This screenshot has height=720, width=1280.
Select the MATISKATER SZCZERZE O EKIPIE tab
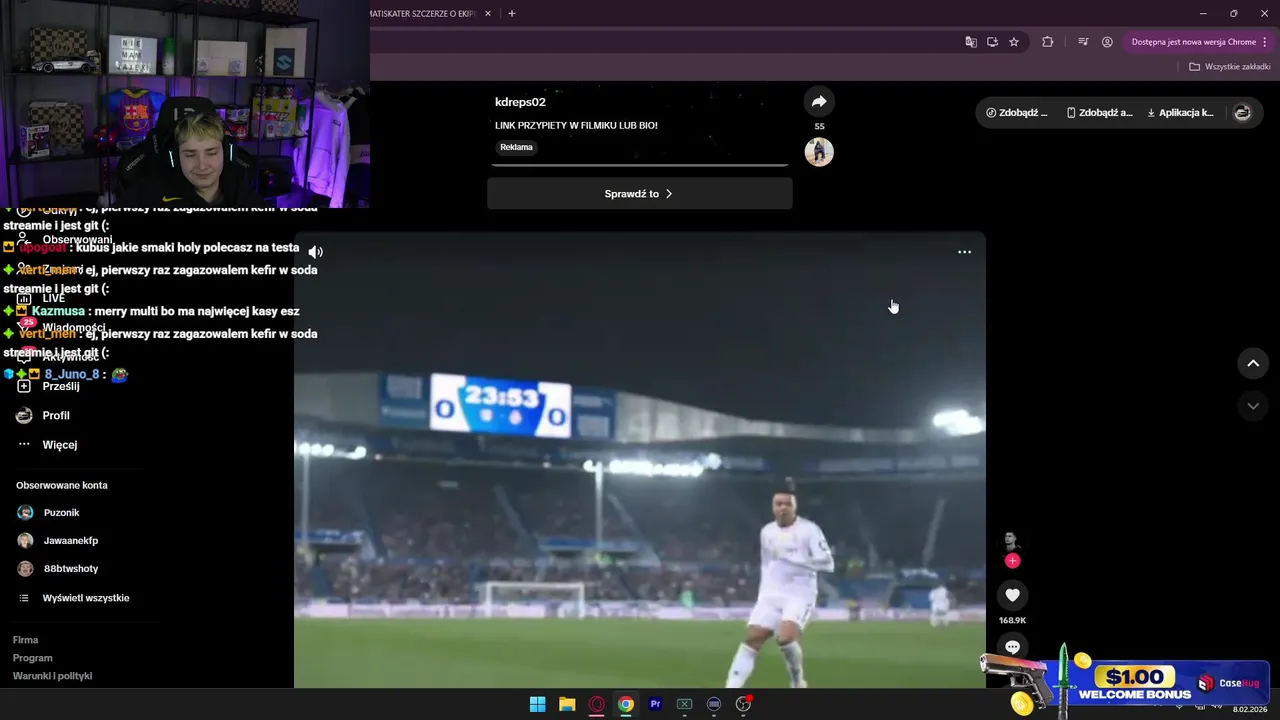(422, 14)
